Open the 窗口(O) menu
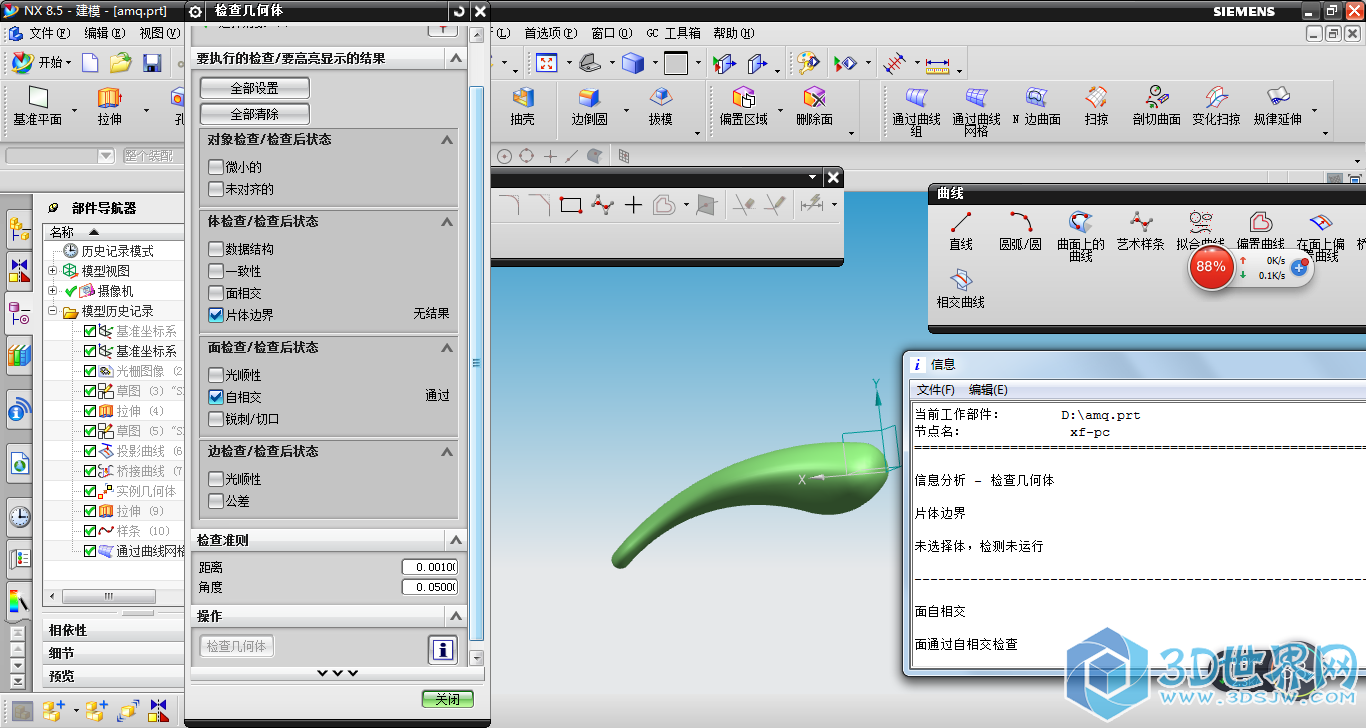This screenshot has width=1366, height=728. tap(611, 33)
